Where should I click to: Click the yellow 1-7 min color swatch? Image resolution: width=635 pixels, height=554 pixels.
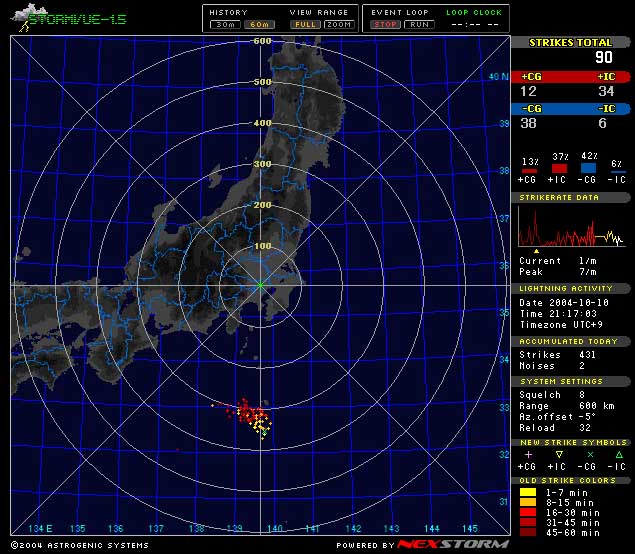click(x=529, y=492)
